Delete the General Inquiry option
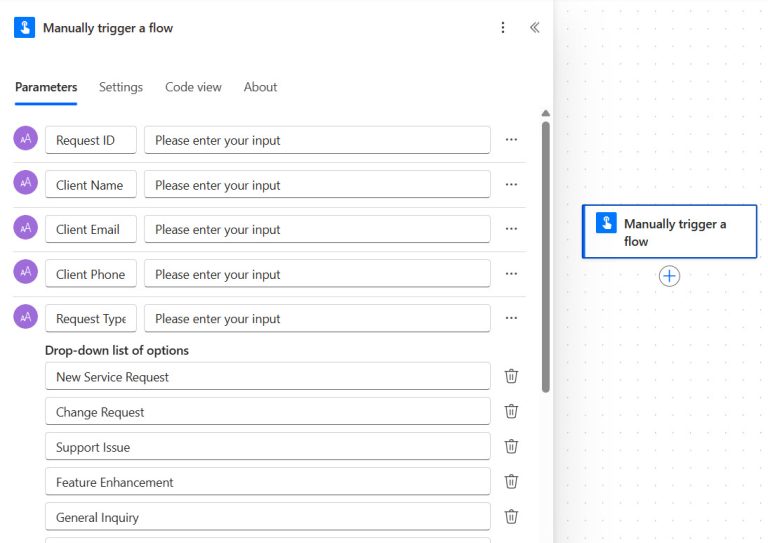 pos(511,517)
